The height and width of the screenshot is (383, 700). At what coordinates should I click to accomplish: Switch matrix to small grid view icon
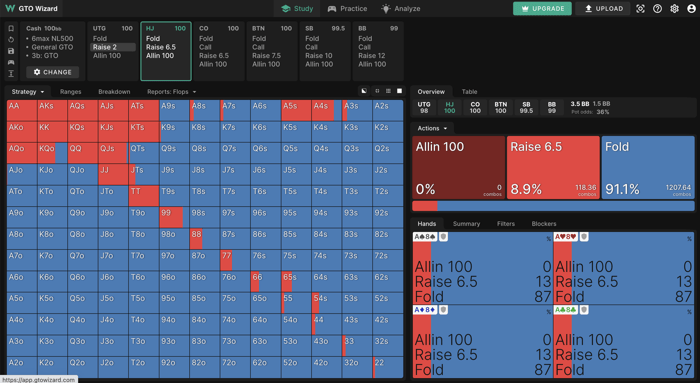pyautogui.click(x=377, y=91)
